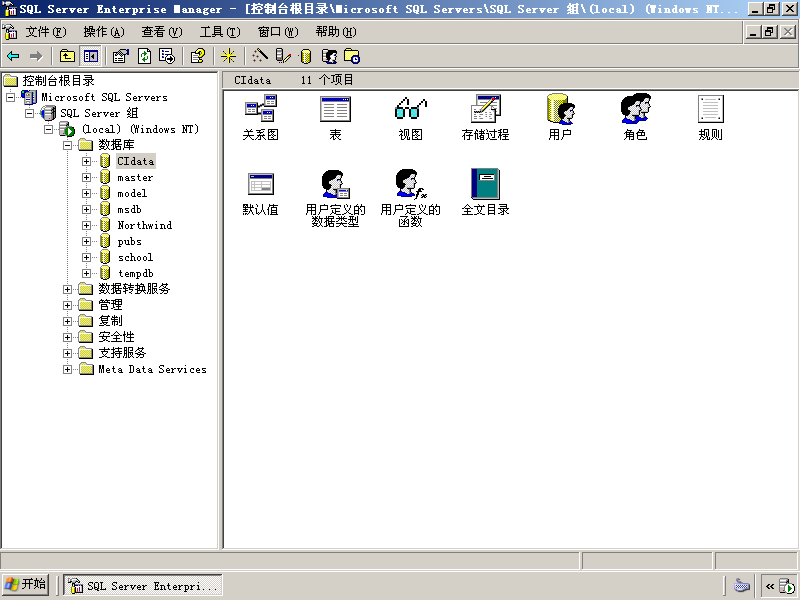
Task: Expand the 数据转换服务 folder
Action: click(67, 289)
